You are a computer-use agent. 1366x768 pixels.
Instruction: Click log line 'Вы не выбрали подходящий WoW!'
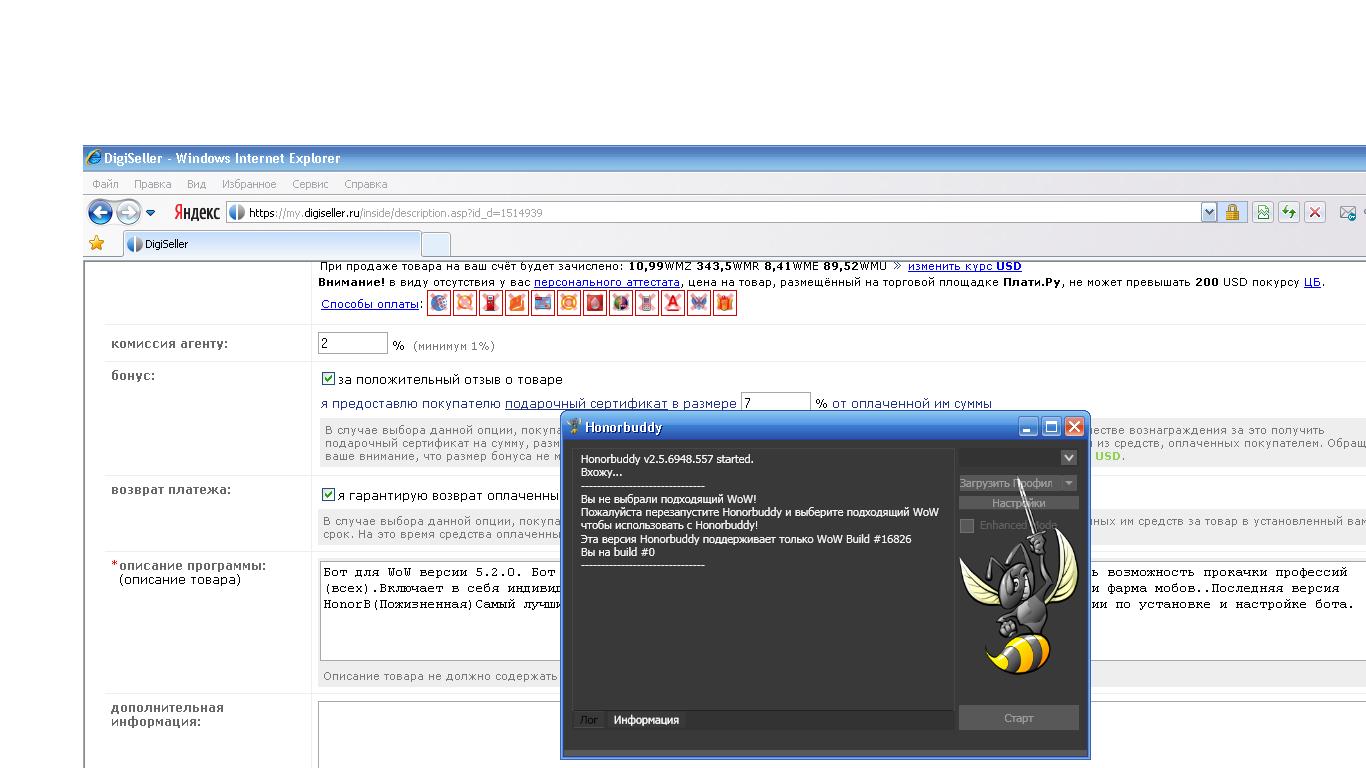[669, 499]
